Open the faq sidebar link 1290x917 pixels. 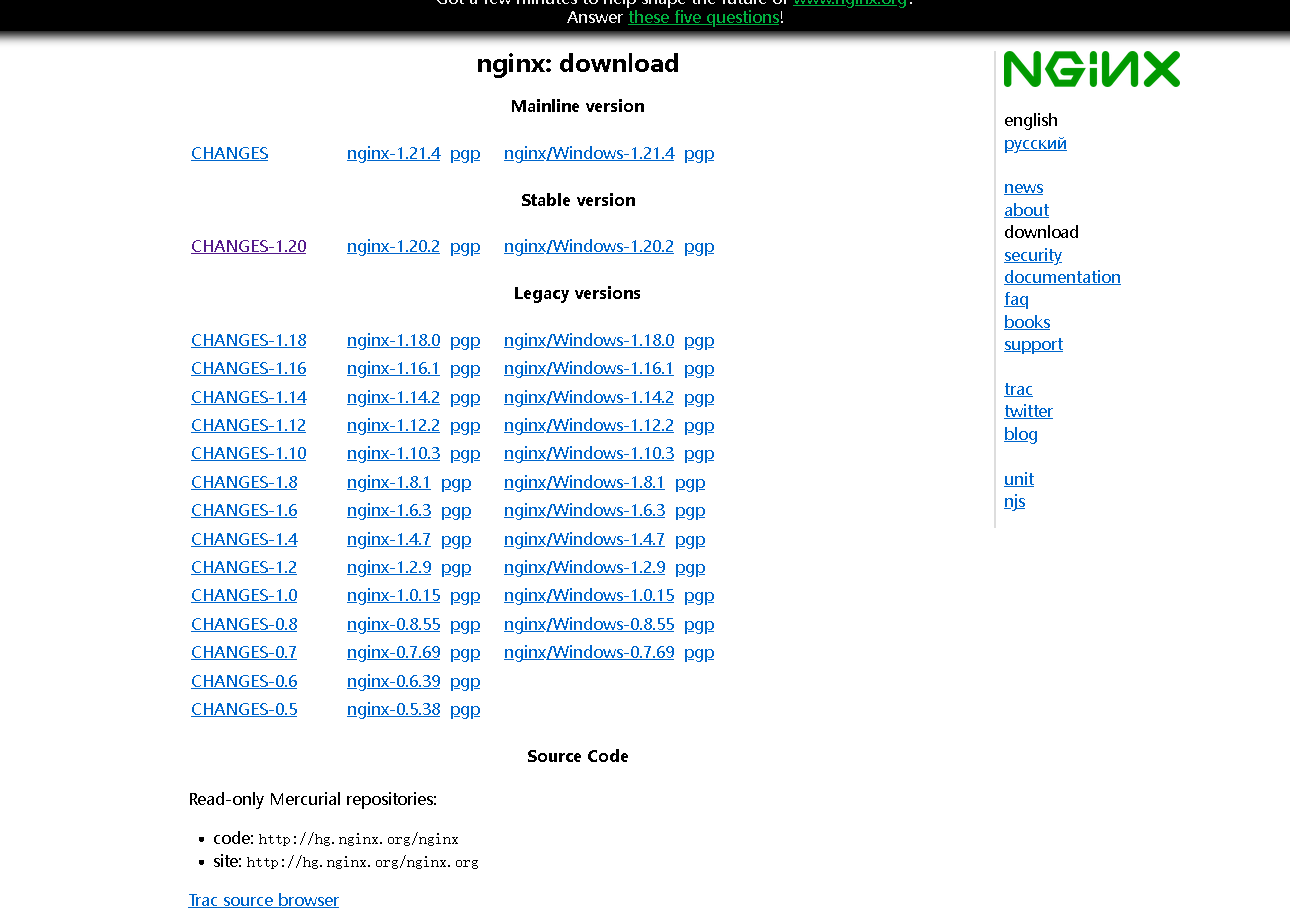tap(1016, 299)
